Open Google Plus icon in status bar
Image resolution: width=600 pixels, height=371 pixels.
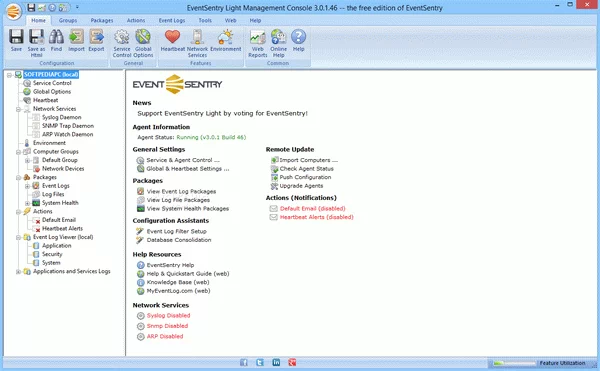click(292, 362)
